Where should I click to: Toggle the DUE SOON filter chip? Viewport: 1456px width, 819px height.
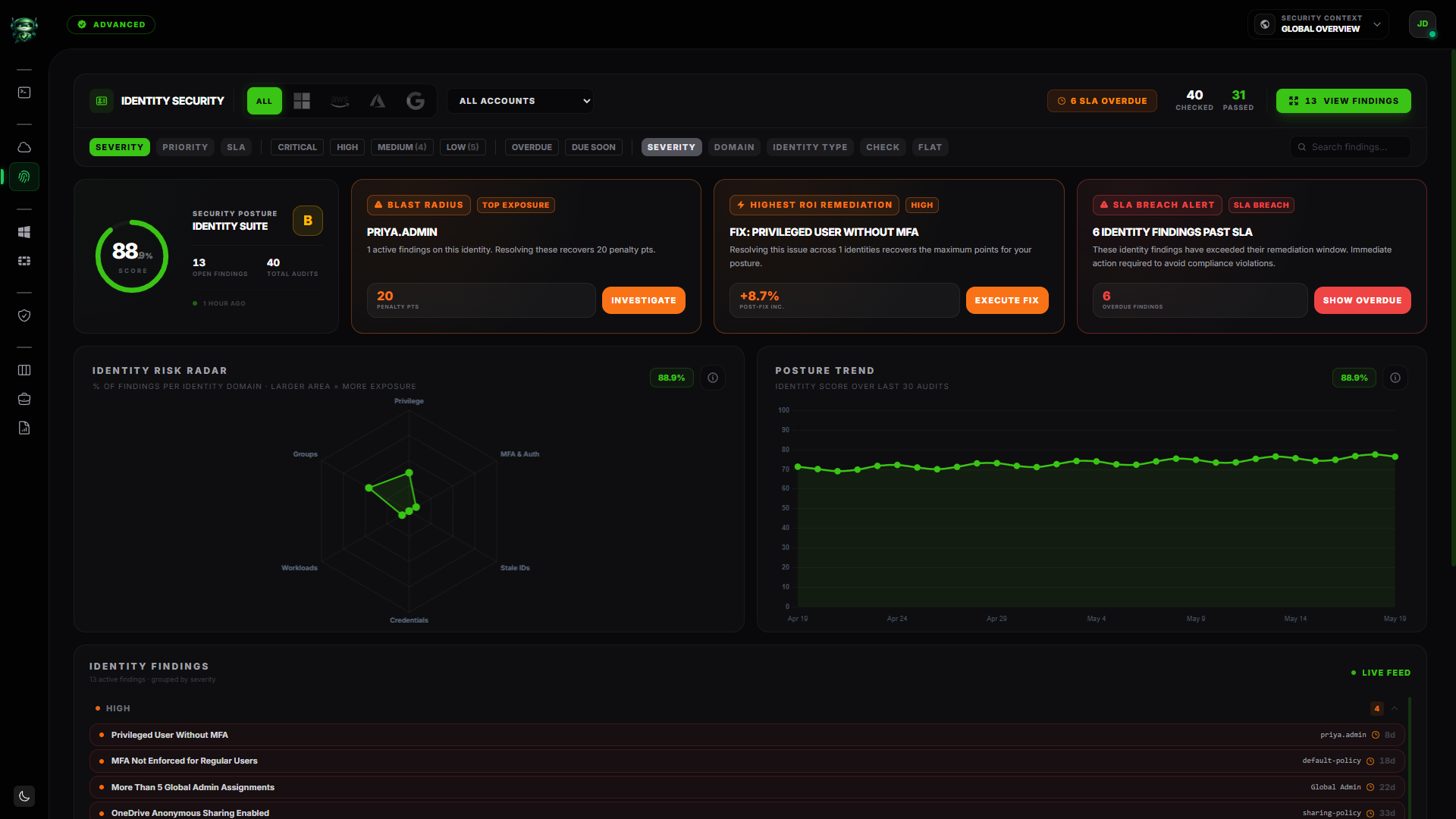point(594,147)
